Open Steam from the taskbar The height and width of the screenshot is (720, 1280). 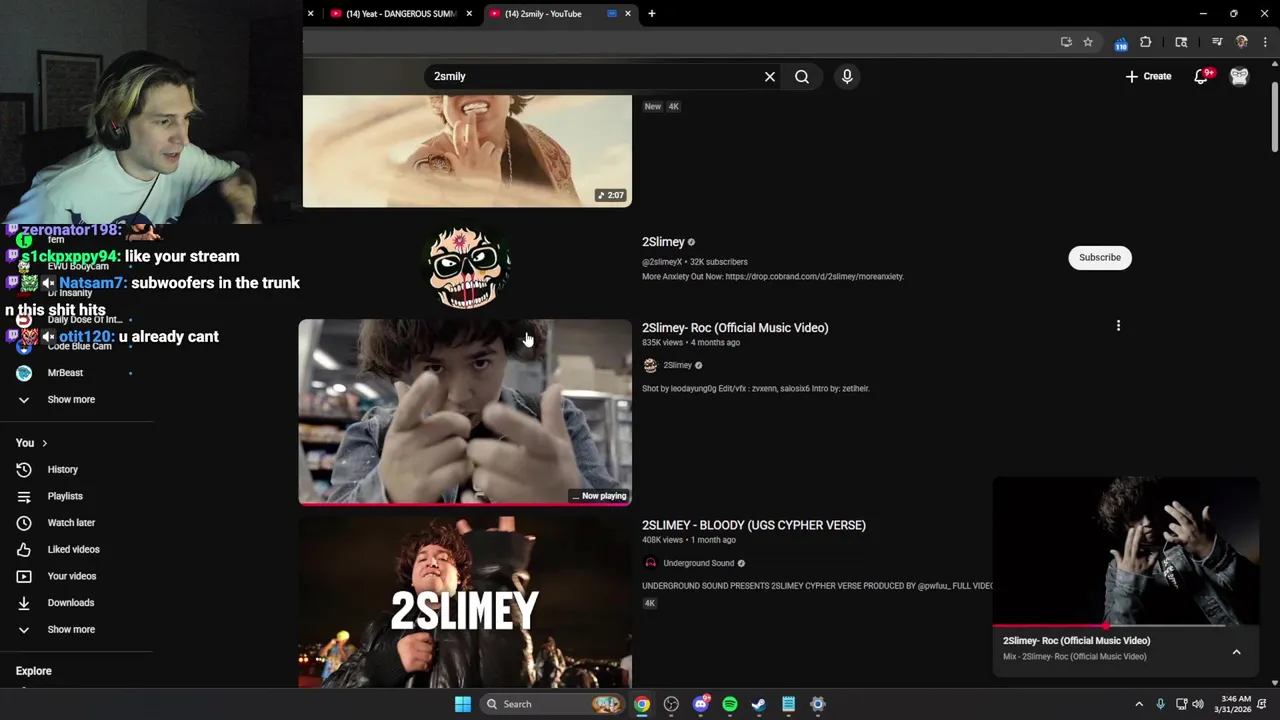click(759, 704)
